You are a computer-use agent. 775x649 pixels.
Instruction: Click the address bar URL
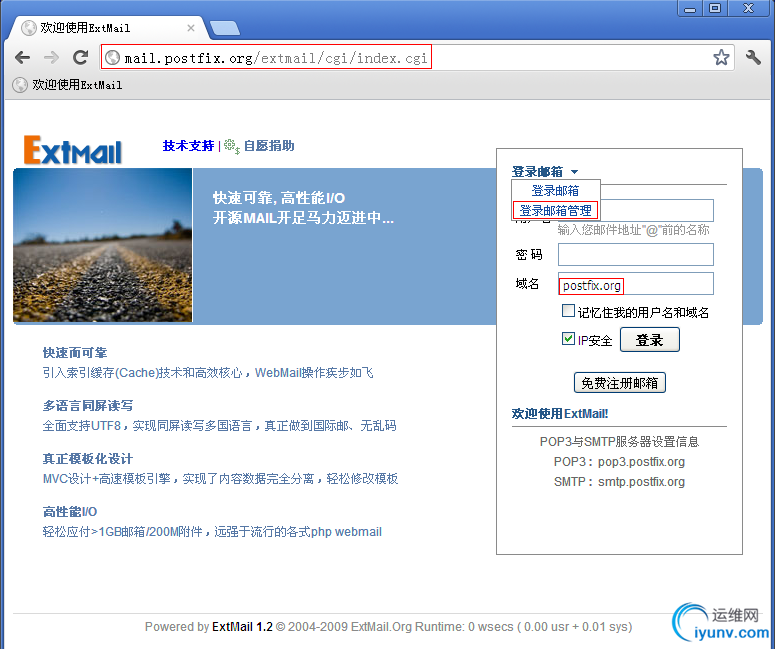tap(276, 58)
